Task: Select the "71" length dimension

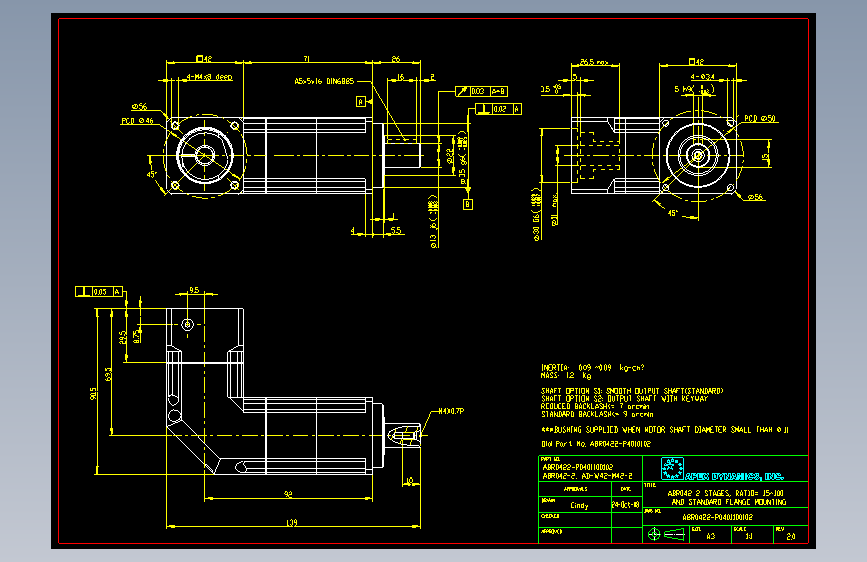Action: click(306, 59)
